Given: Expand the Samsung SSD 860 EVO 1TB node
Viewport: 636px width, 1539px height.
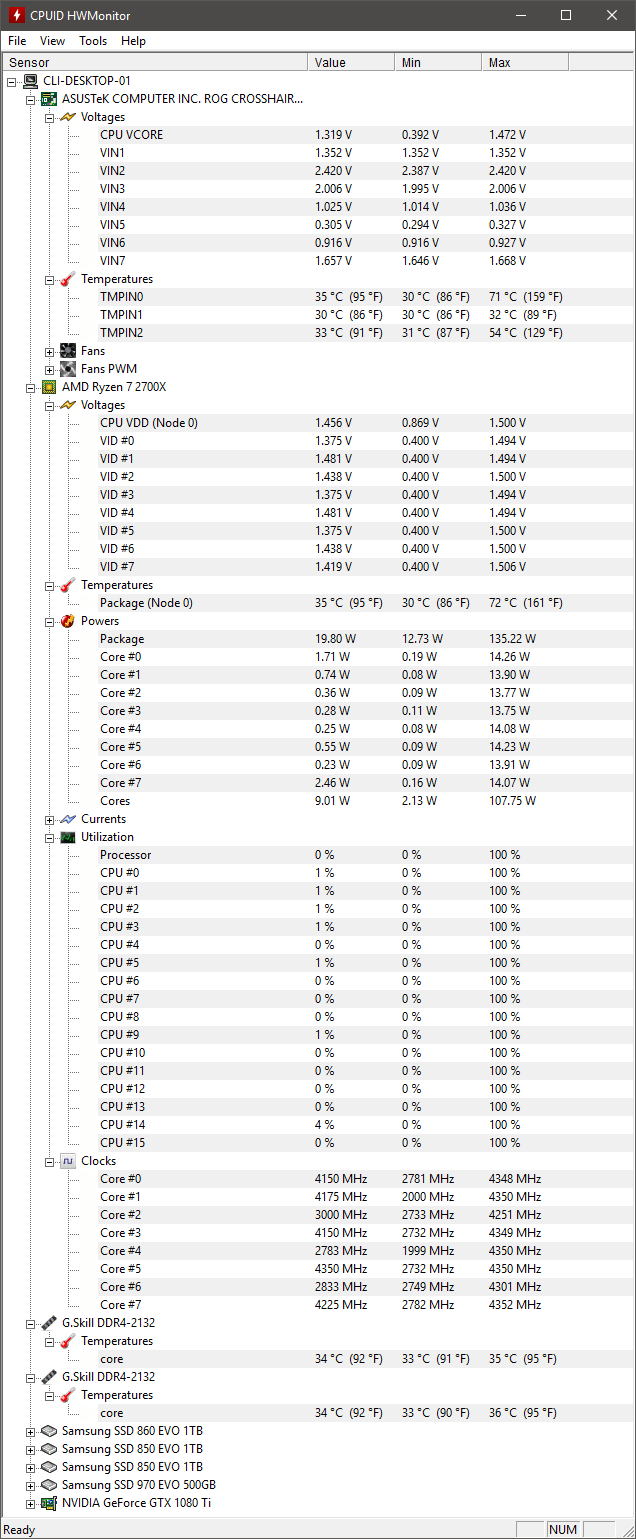Looking at the screenshot, I should point(31,1431).
